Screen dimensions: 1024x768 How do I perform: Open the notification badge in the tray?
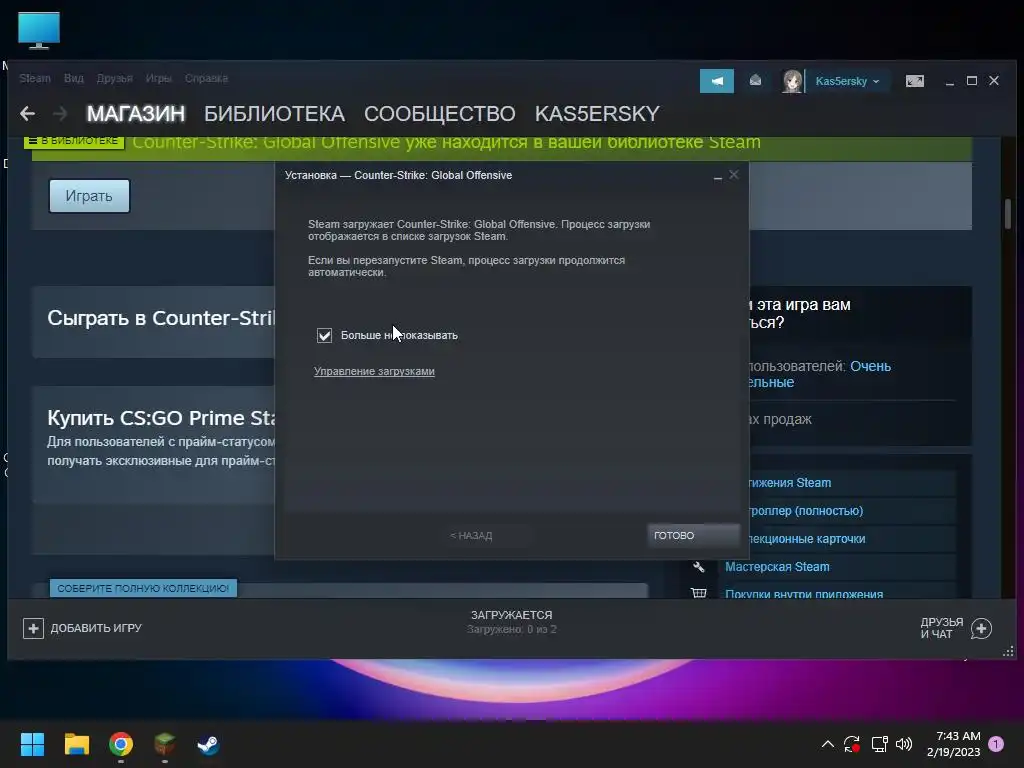pos(996,744)
